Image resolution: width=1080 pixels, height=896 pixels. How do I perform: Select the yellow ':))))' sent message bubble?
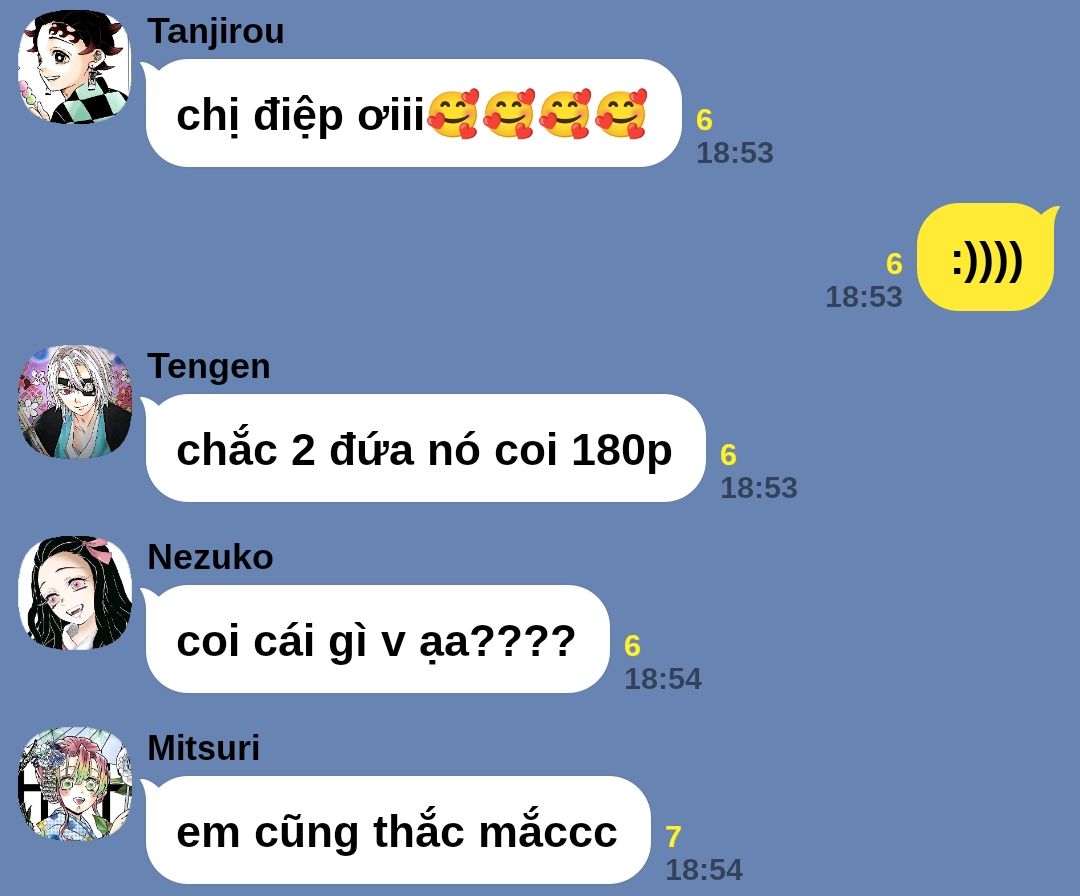click(x=987, y=257)
